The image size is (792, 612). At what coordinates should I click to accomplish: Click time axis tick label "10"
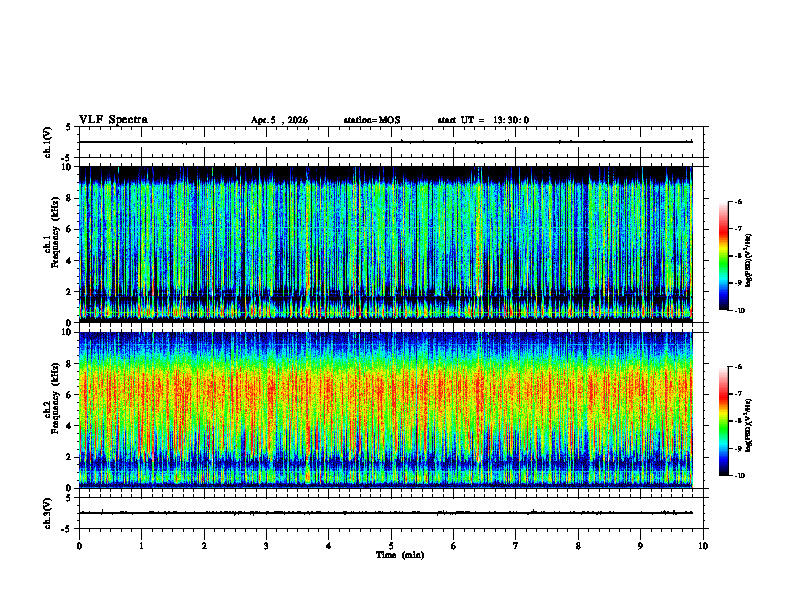pyautogui.click(x=703, y=546)
